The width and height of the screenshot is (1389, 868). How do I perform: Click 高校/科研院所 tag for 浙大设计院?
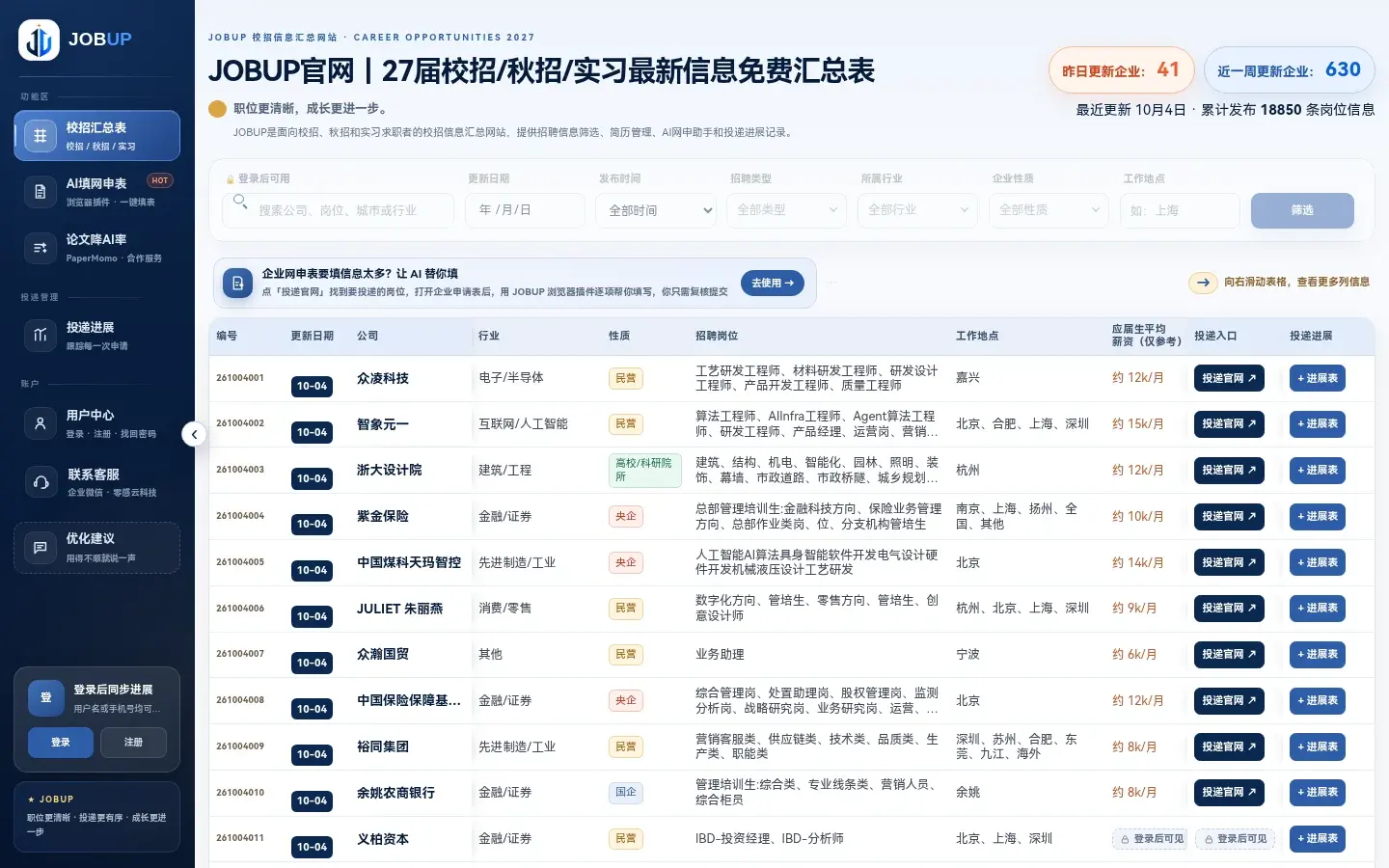645,470
